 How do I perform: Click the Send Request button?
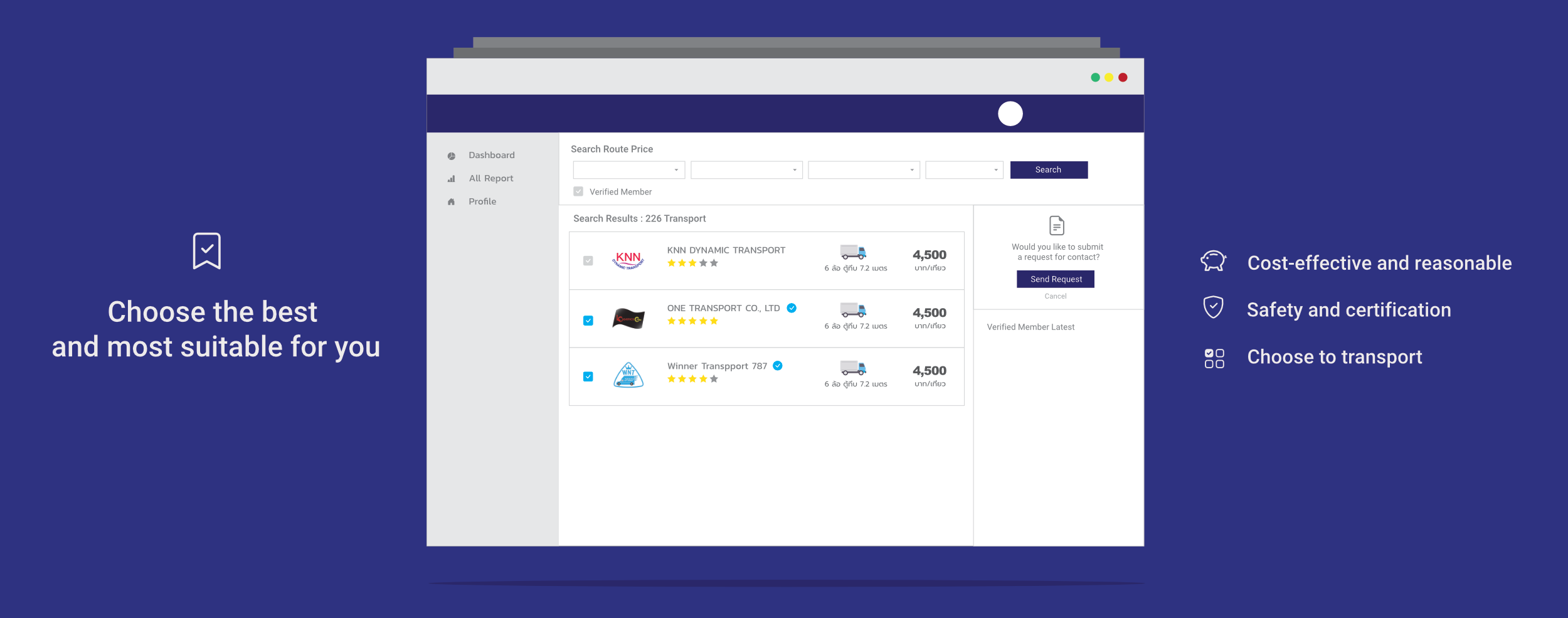[x=1056, y=279]
